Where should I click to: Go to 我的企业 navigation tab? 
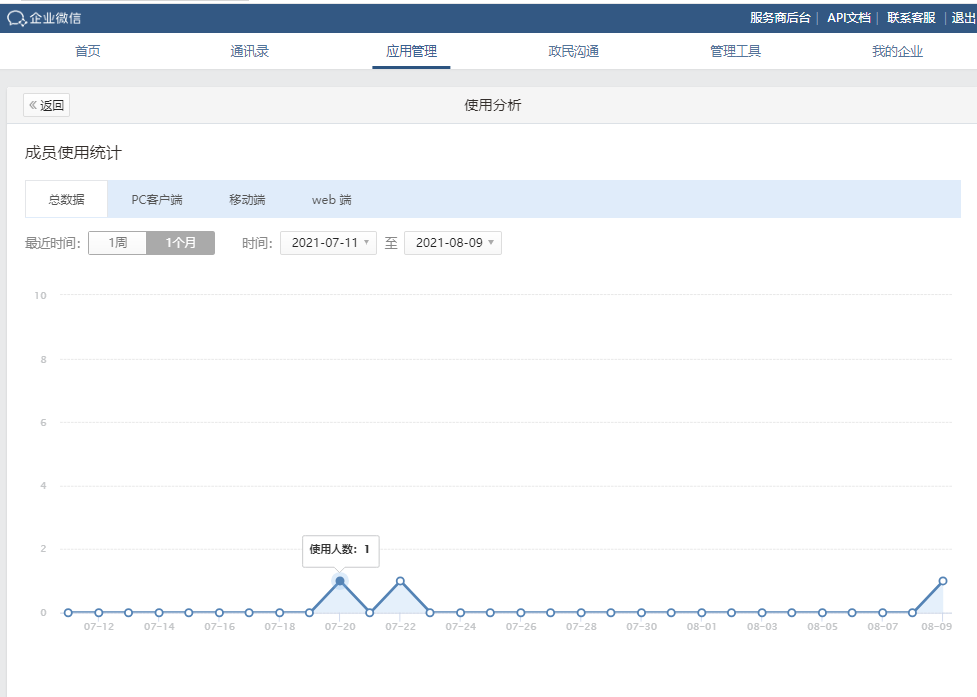(x=897, y=51)
